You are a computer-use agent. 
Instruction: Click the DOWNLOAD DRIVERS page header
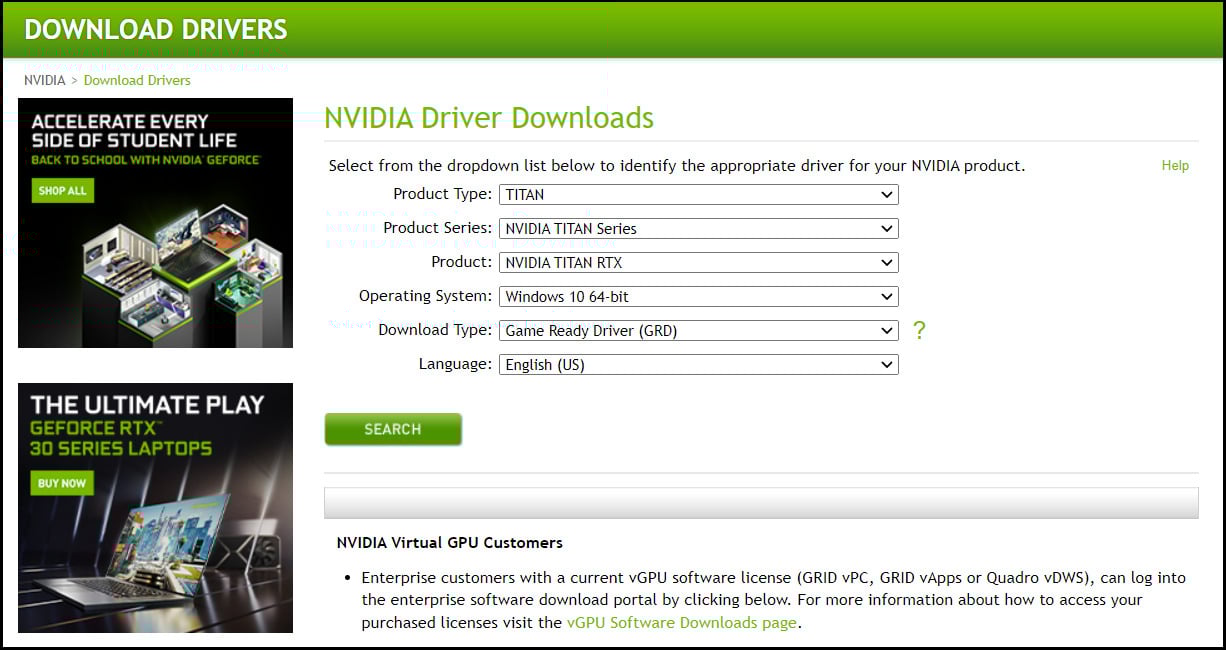coord(156,29)
